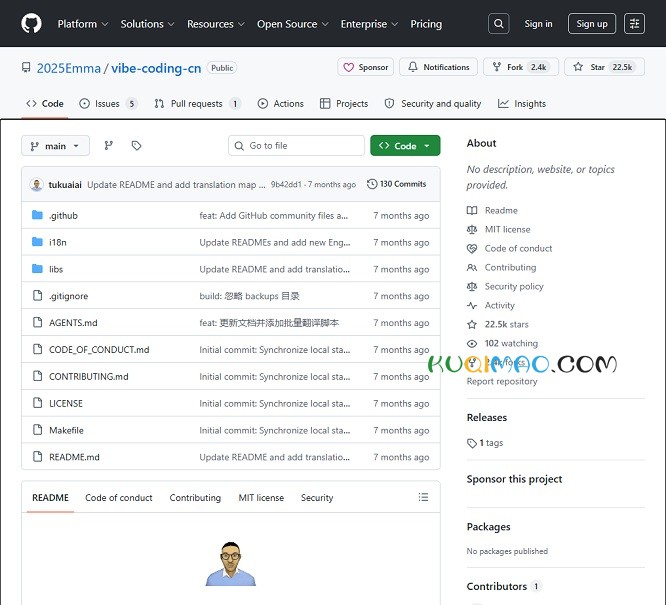Select the MIT license tab below files

point(261,498)
